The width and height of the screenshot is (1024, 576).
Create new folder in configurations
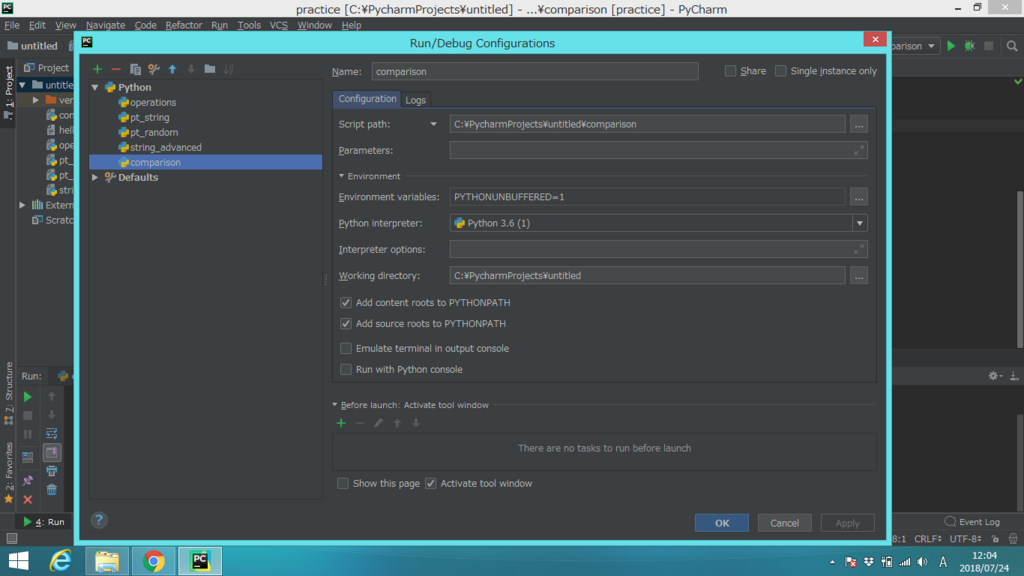pos(210,69)
